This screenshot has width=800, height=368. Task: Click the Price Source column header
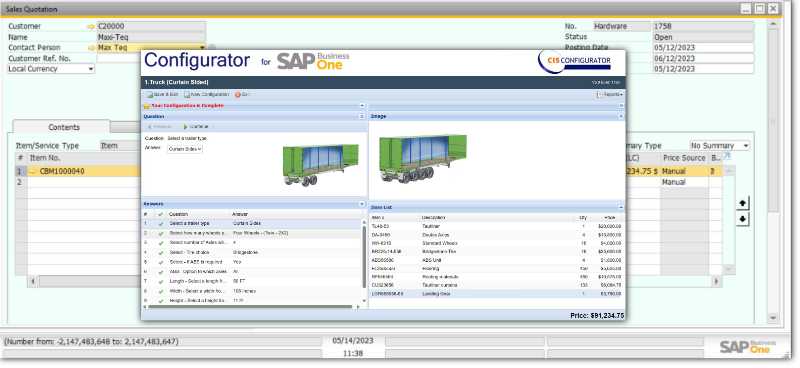click(x=684, y=158)
